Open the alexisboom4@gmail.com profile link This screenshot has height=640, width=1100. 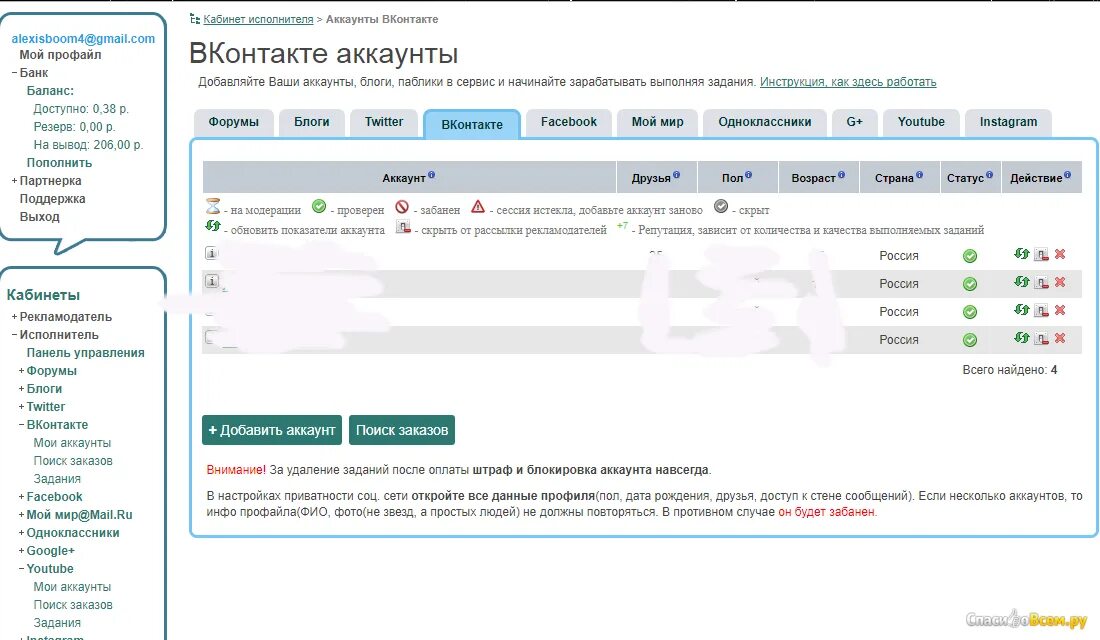click(x=83, y=39)
